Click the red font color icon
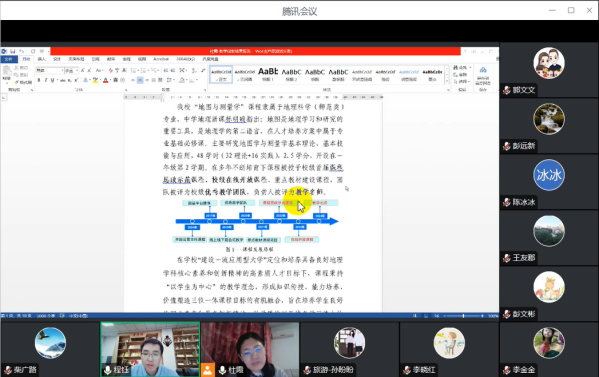The image size is (599, 377). click(x=106, y=80)
